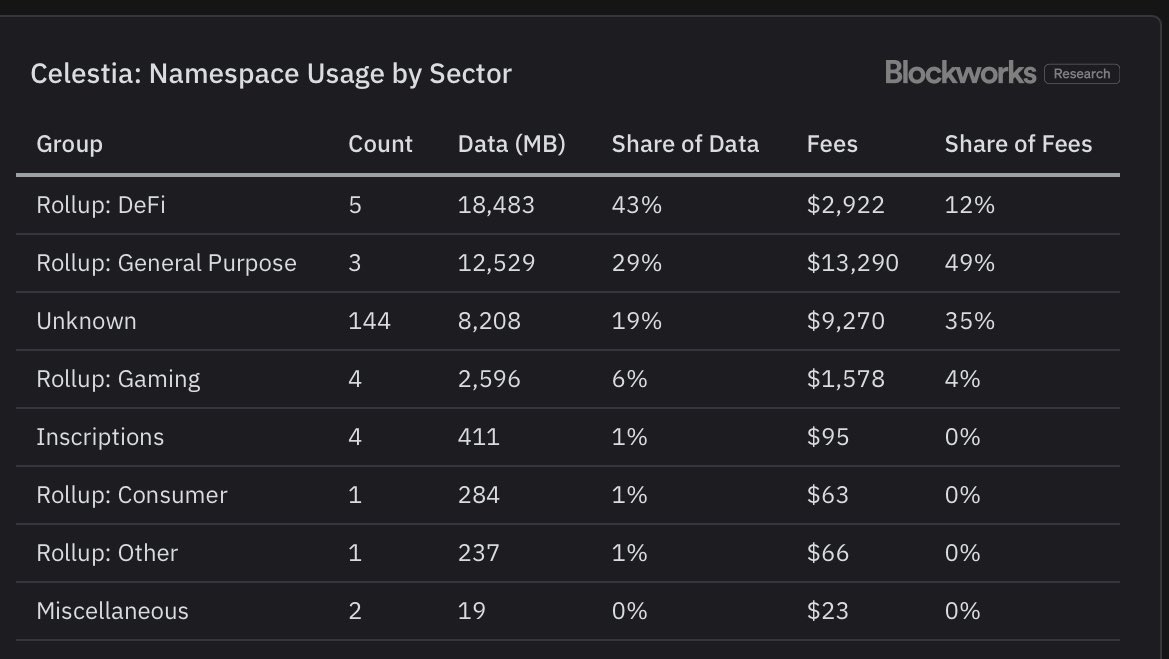Click the $13,290 fees cell
This screenshot has width=1169, height=659.
(x=852, y=263)
